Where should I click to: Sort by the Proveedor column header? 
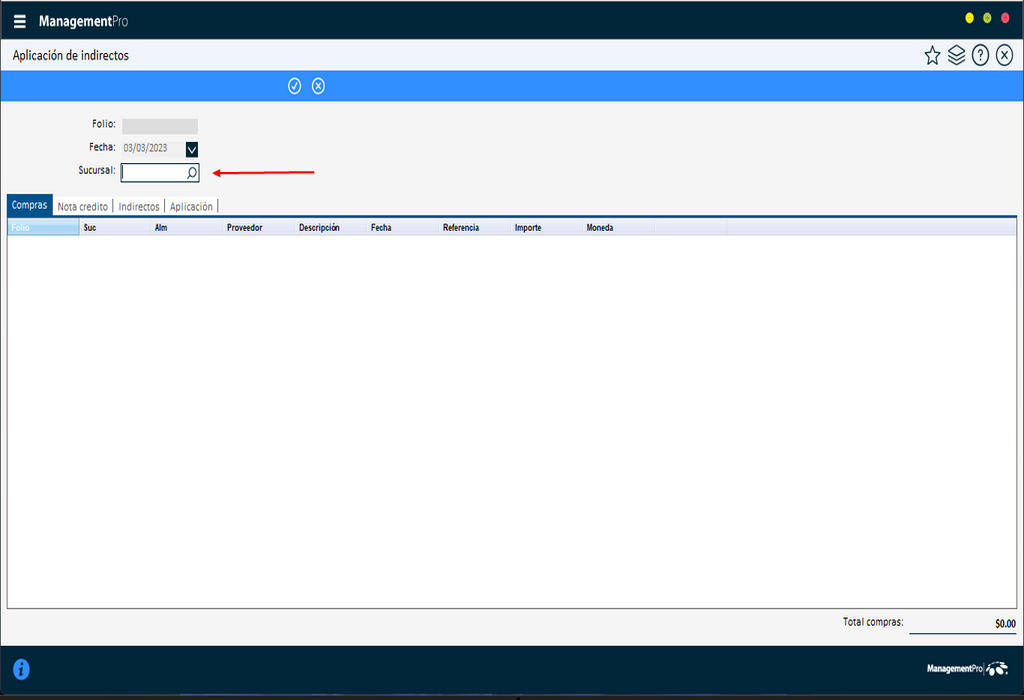(245, 228)
